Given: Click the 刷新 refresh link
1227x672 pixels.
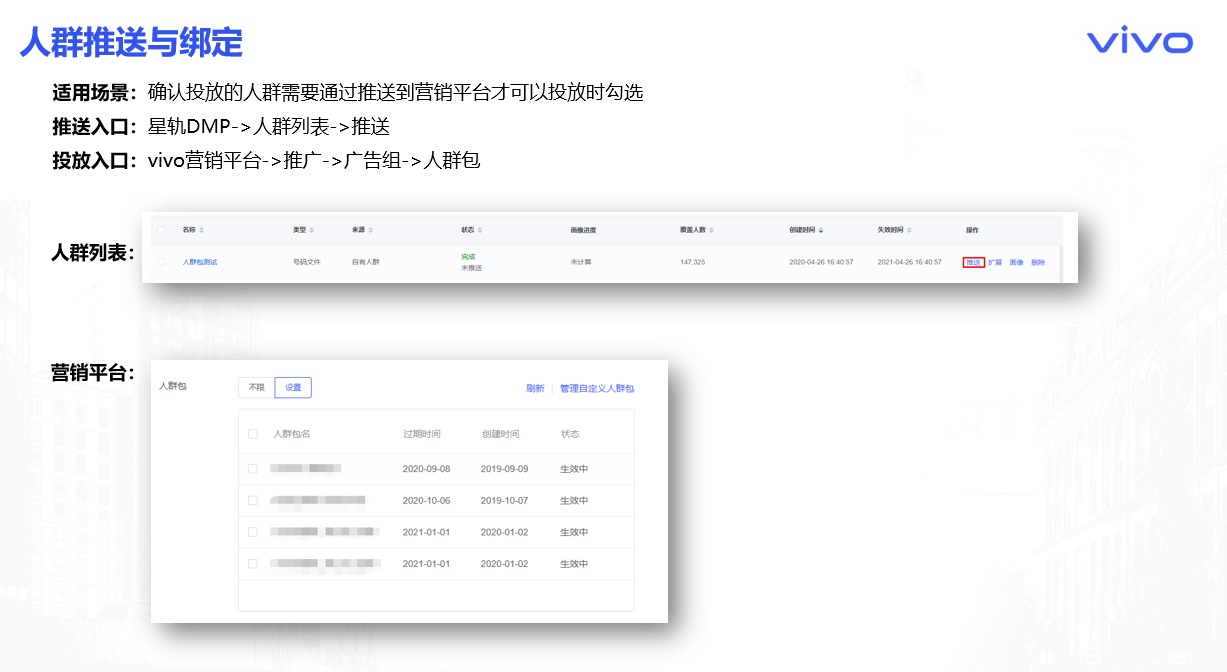Looking at the screenshot, I should pyautogui.click(x=535, y=389).
